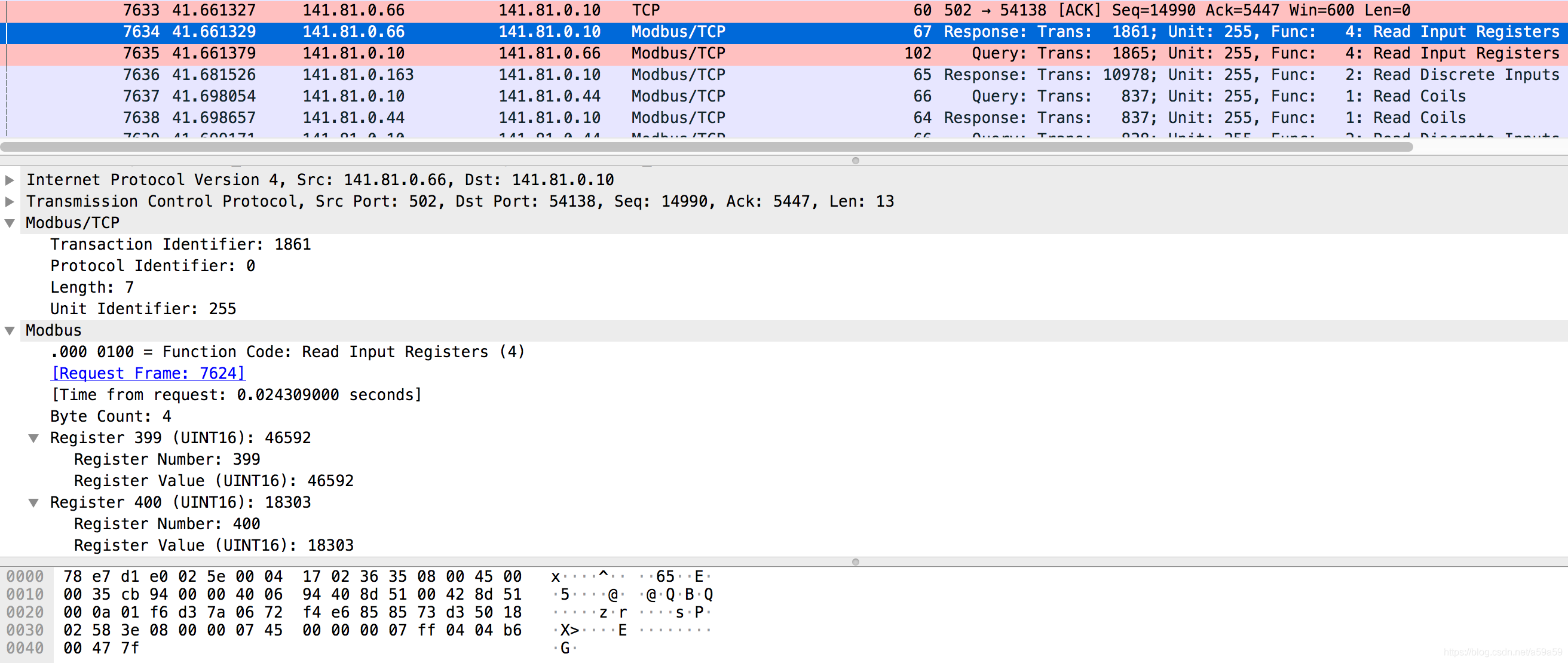Click Register Value 46592 line

click(214, 481)
